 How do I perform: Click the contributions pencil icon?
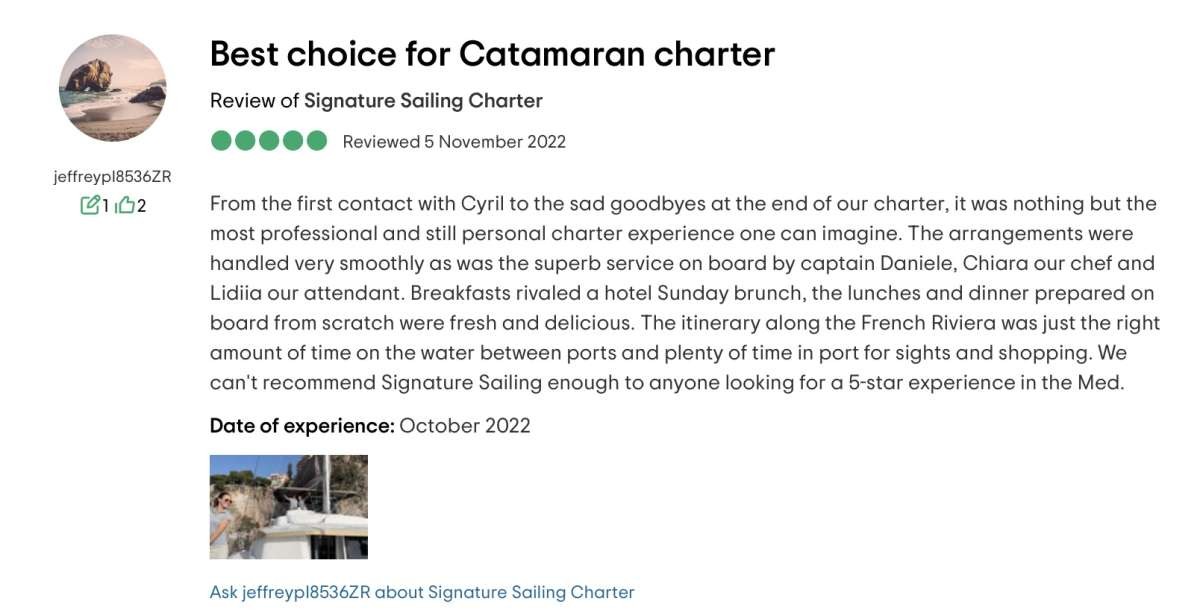coord(90,206)
